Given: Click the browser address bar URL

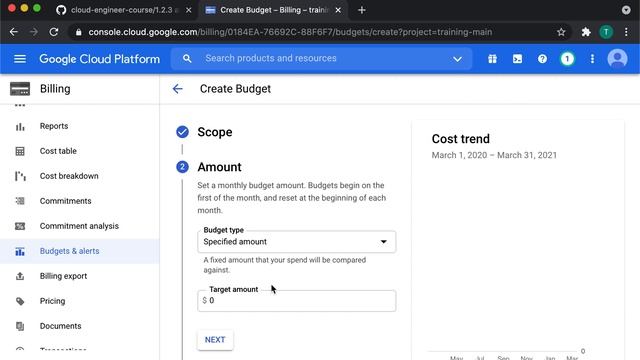Looking at the screenshot, I should pos(290,32).
